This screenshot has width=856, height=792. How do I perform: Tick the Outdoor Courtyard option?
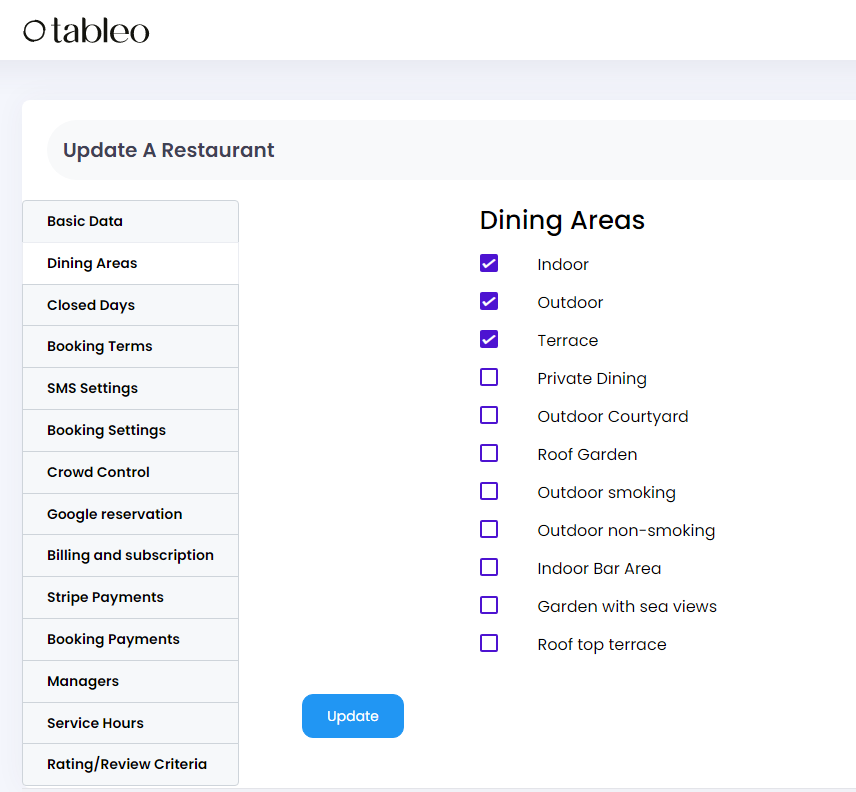point(489,415)
